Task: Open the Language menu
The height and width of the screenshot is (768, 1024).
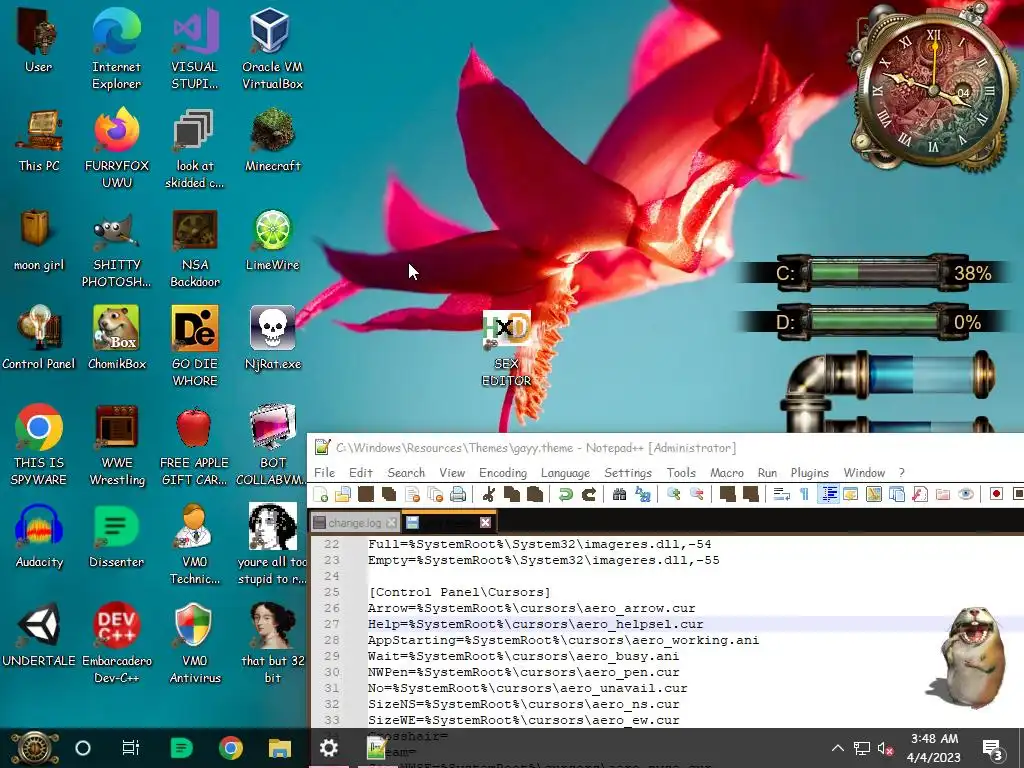Action: (566, 472)
